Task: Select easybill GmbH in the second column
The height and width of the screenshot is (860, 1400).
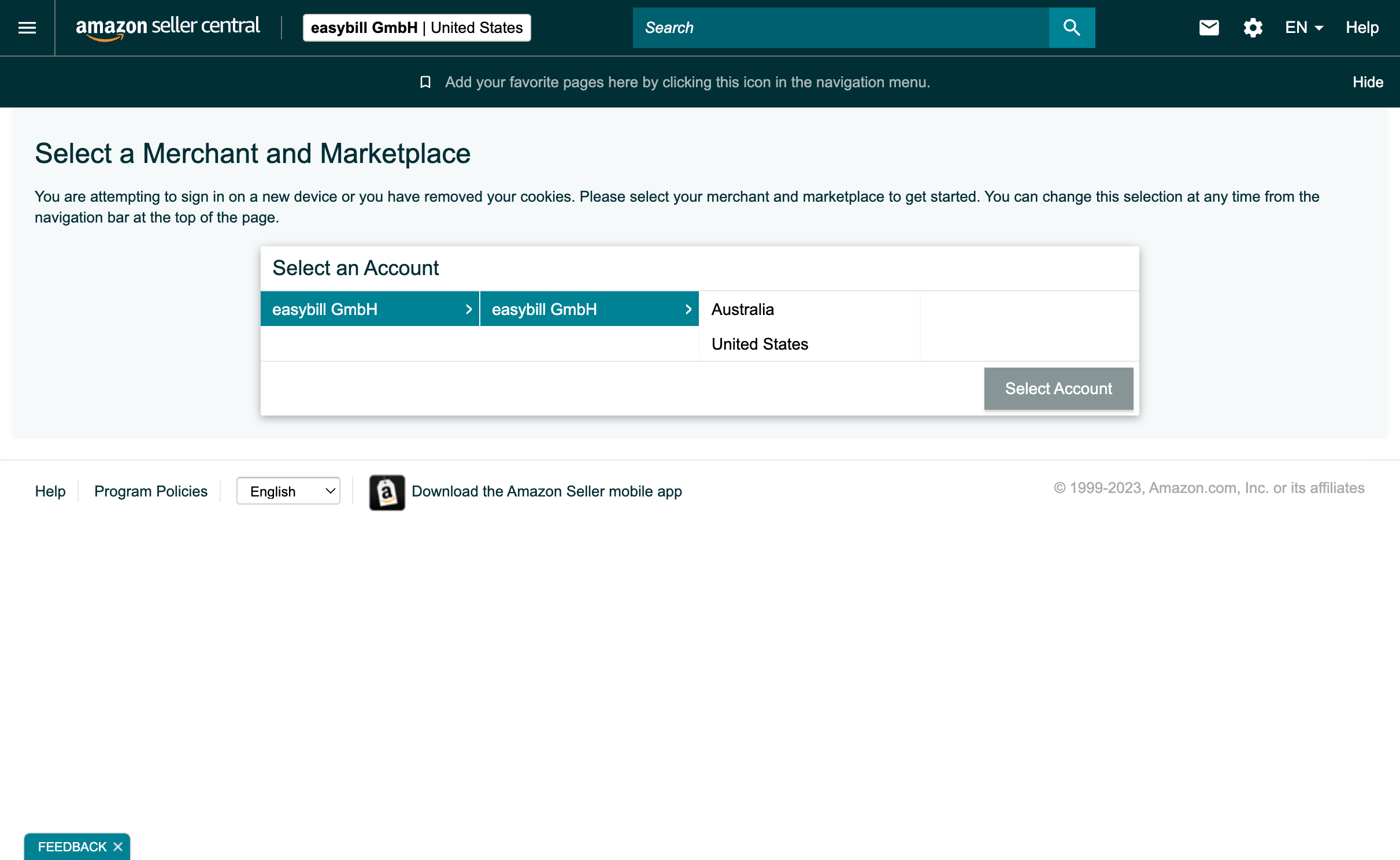Action: [590, 309]
